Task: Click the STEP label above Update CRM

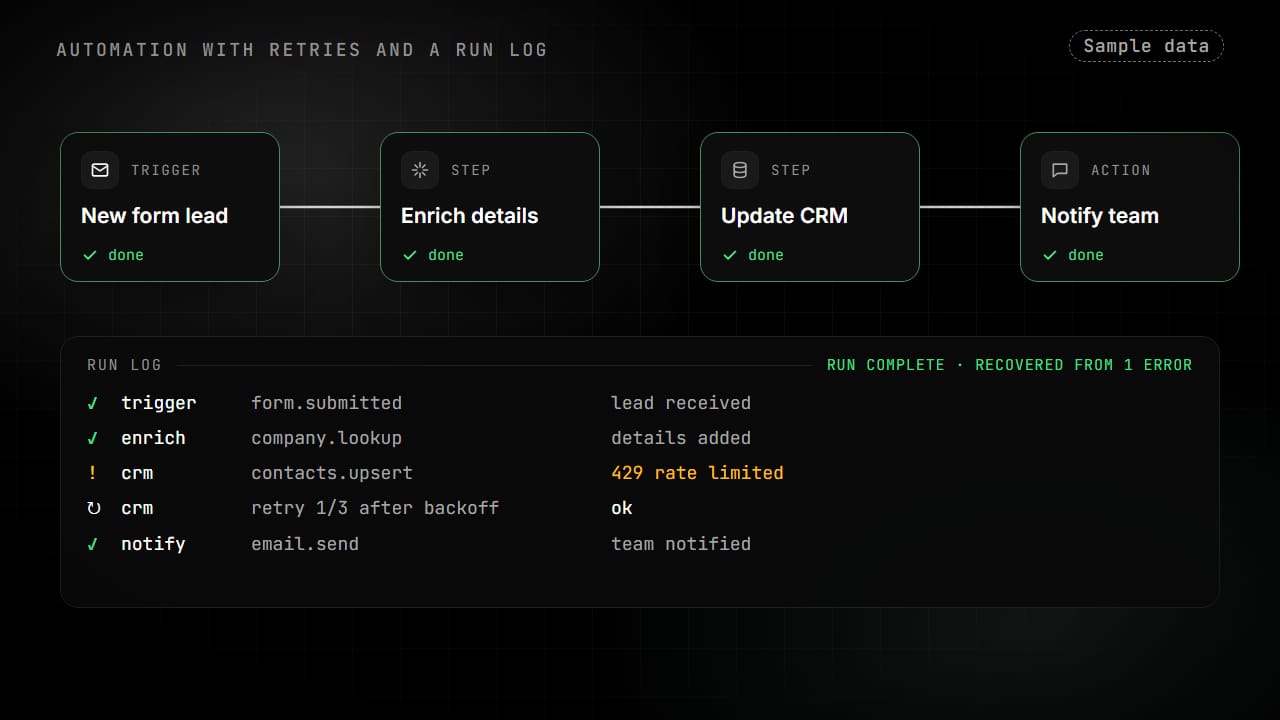Action: pyautogui.click(x=791, y=170)
